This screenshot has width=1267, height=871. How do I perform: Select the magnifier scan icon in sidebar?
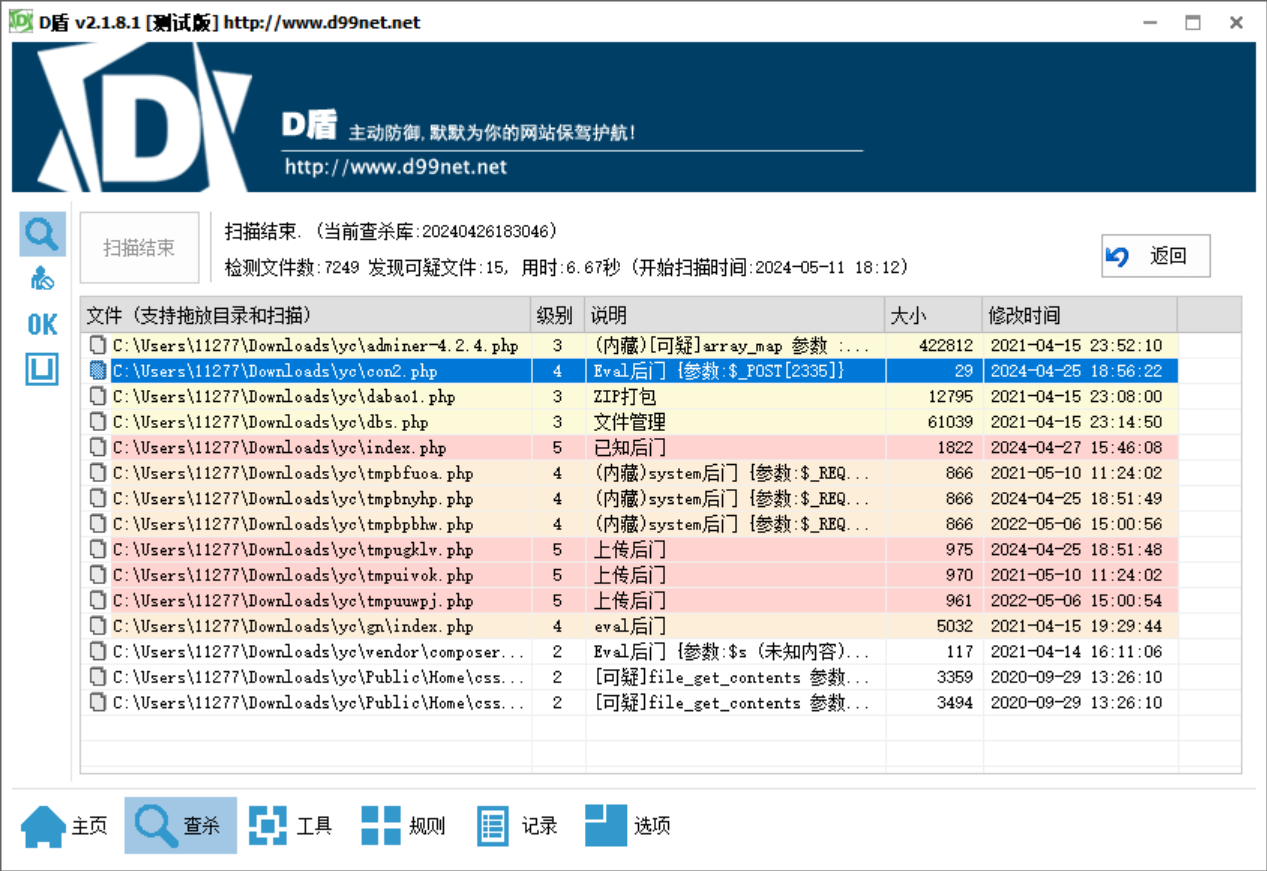pos(42,234)
